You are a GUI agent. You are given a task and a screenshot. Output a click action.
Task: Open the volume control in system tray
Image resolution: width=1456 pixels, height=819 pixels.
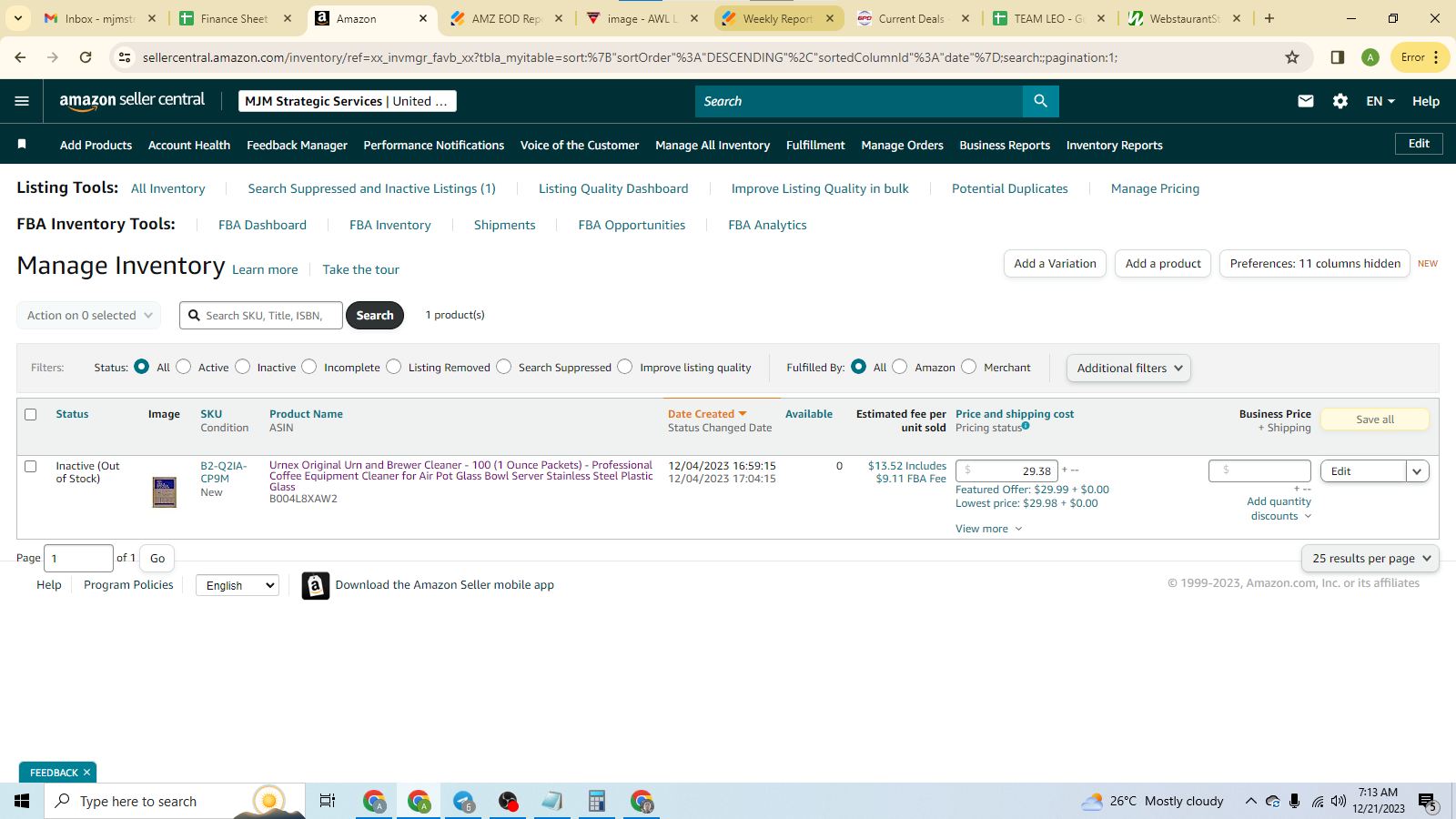1338,801
